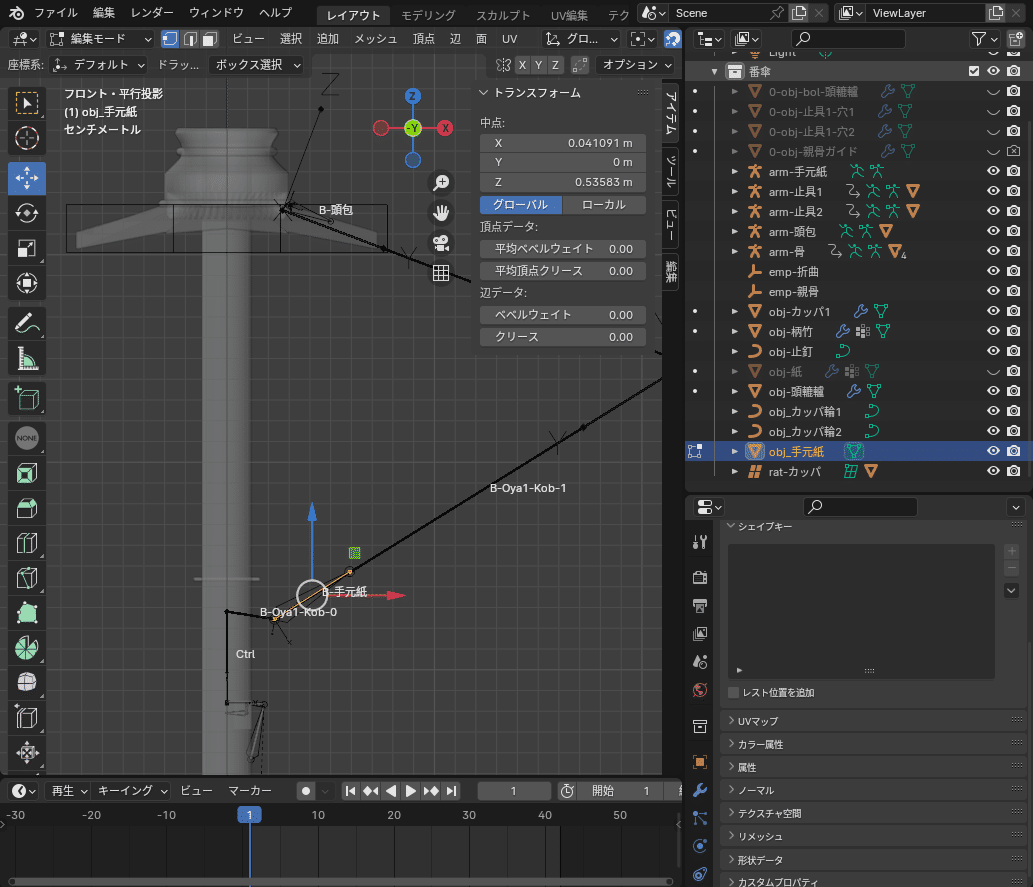This screenshot has height=887, width=1033.
Task: Activate the 3D Cursor tool
Action: pyautogui.click(x=27, y=138)
